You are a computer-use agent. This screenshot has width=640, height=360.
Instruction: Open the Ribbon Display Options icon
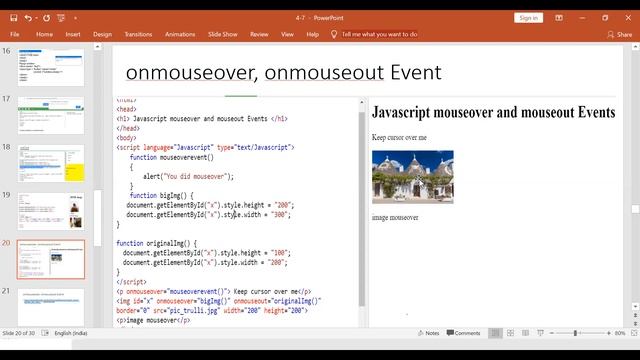tap(559, 18)
